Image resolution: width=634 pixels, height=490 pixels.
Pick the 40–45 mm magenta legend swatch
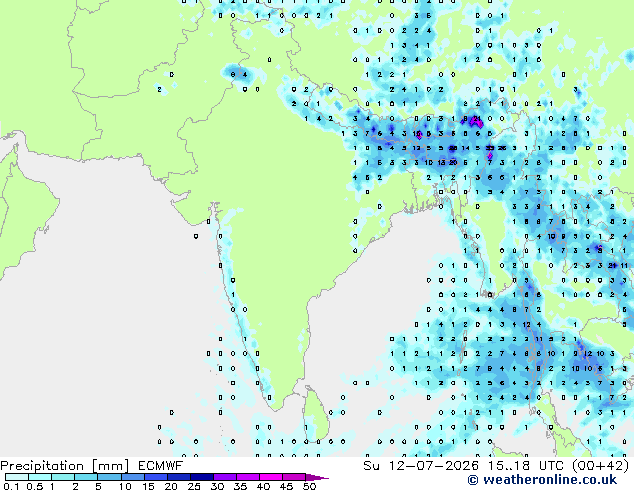point(271,477)
